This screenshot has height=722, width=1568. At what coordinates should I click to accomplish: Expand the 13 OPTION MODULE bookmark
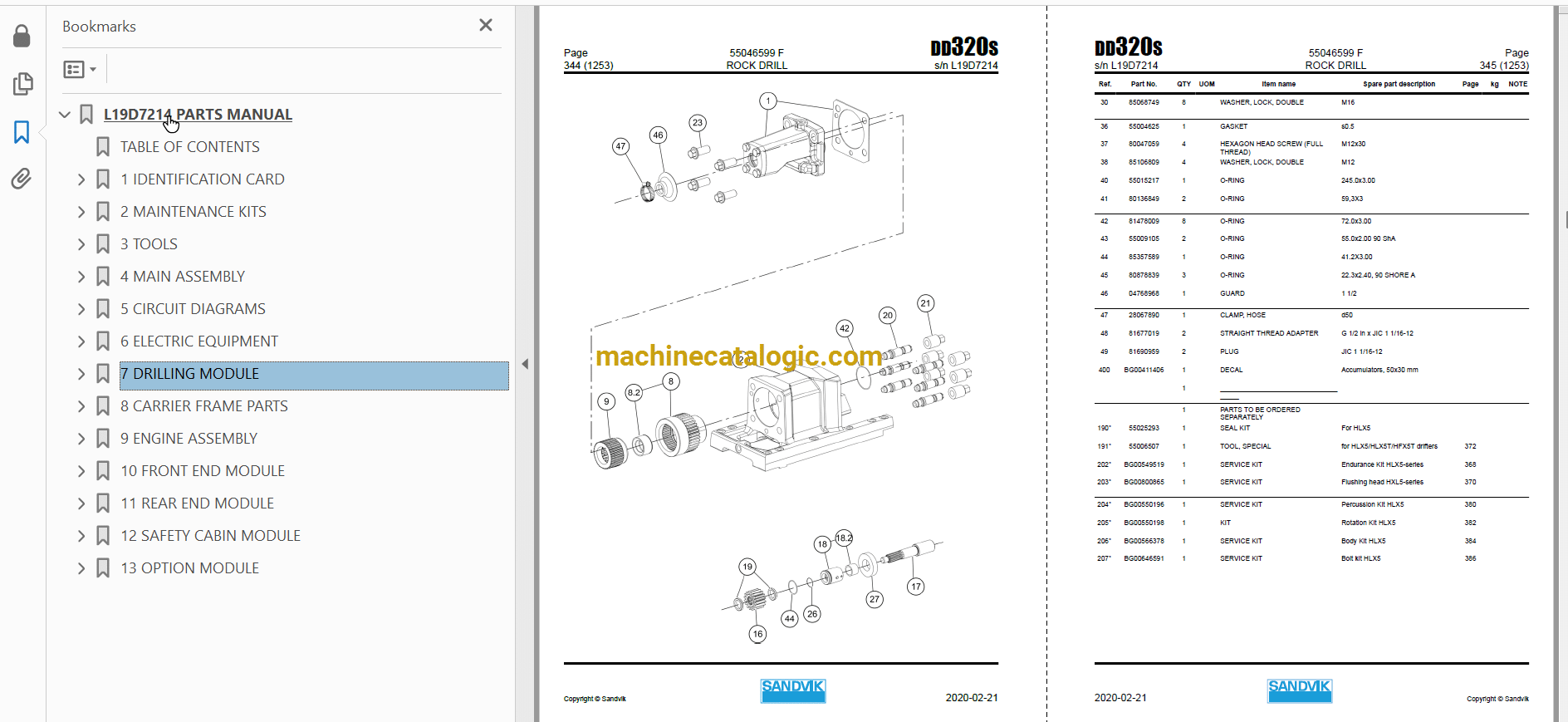click(81, 568)
